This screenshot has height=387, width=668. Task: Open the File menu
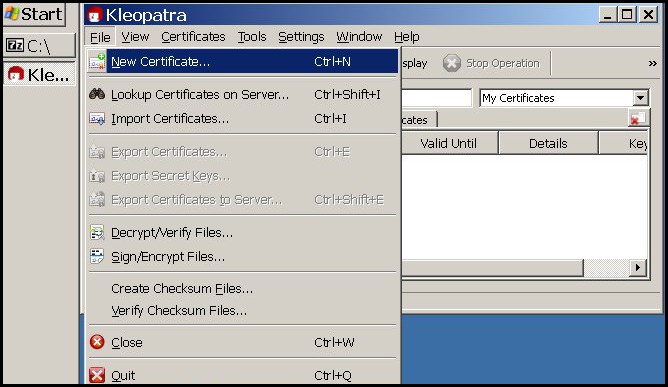tap(100, 38)
